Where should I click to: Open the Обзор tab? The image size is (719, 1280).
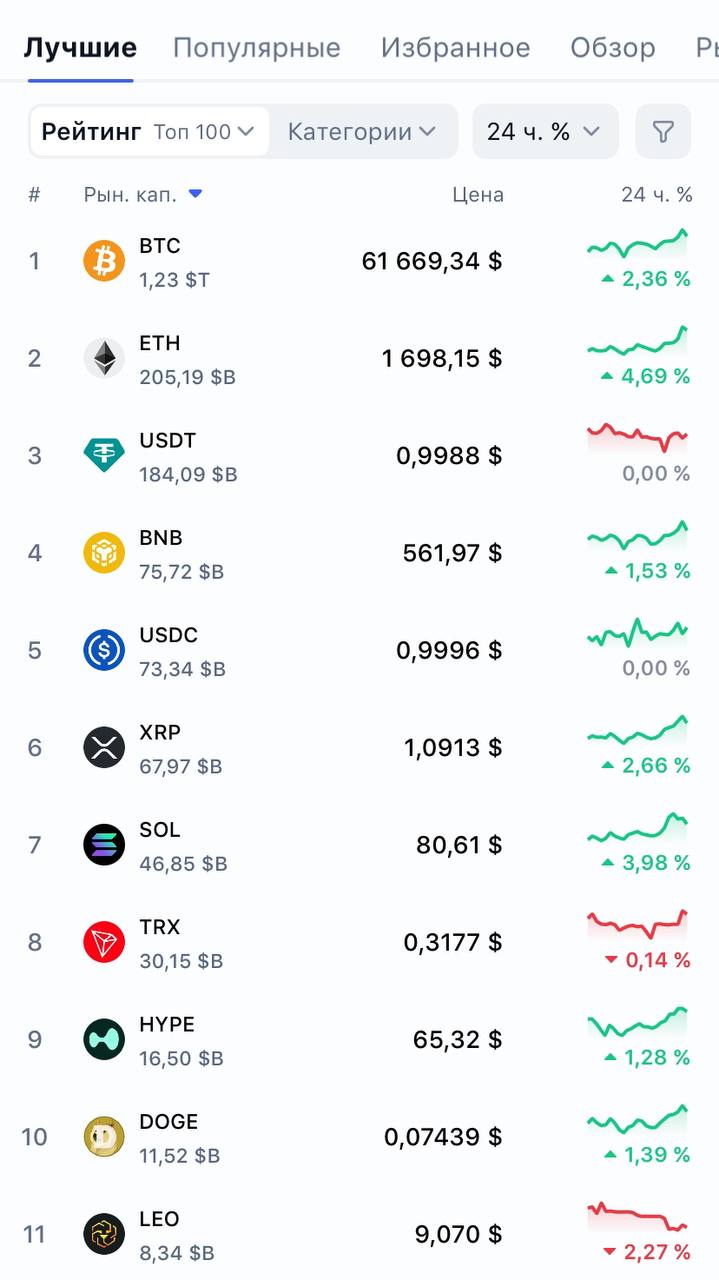613,47
